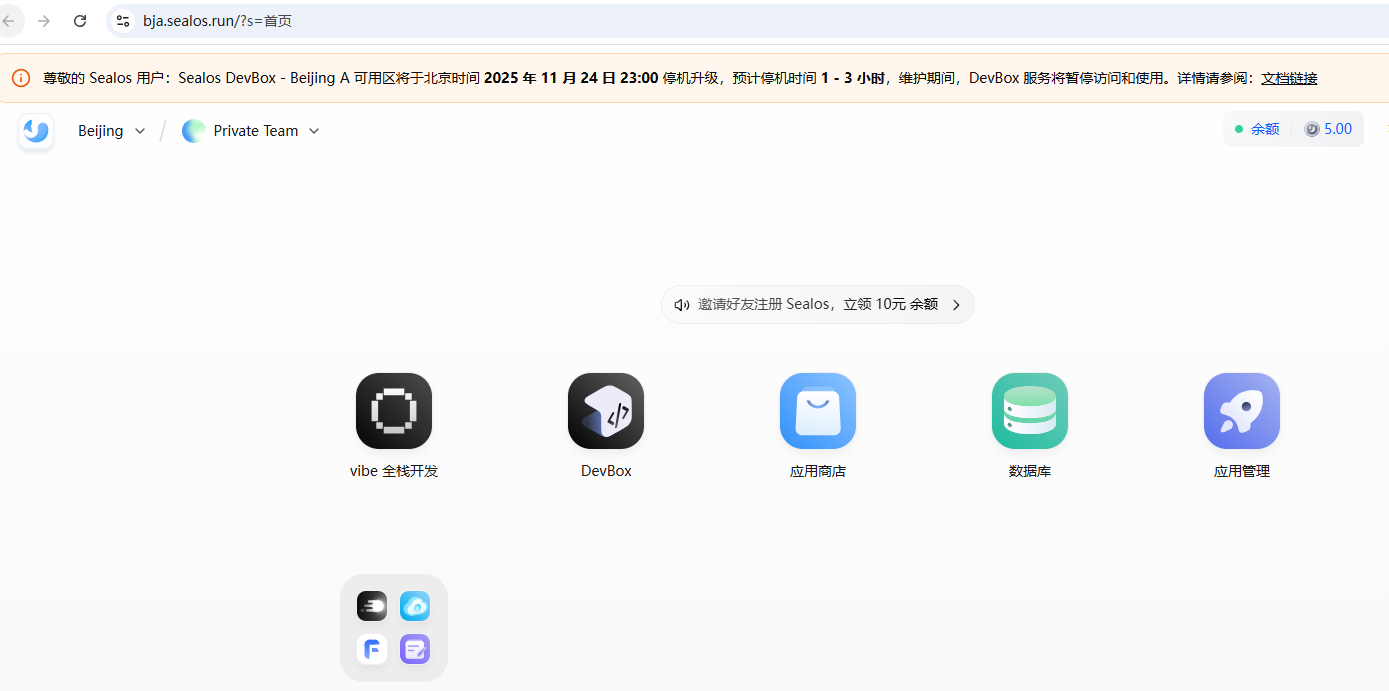The width and height of the screenshot is (1389, 691).
Task: Open the black comet icon in folder
Action: click(372, 606)
